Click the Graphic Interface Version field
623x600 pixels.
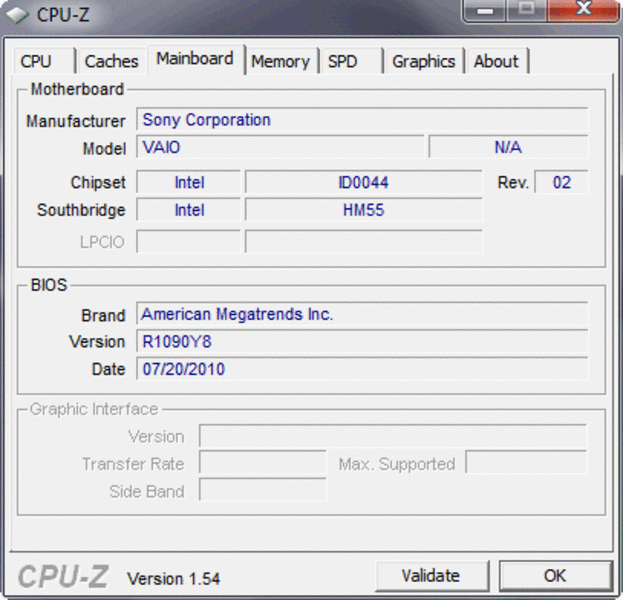point(393,436)
